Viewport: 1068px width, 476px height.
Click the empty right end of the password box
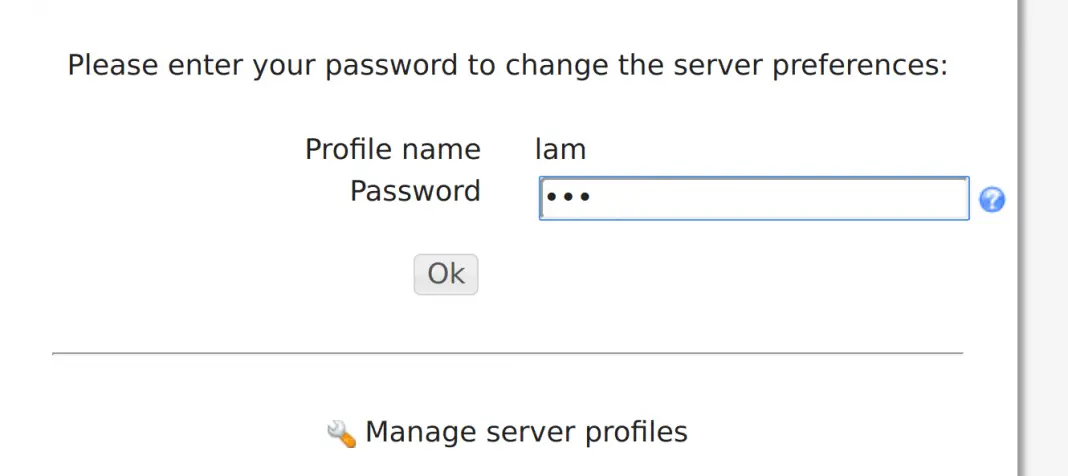[900, 198]
